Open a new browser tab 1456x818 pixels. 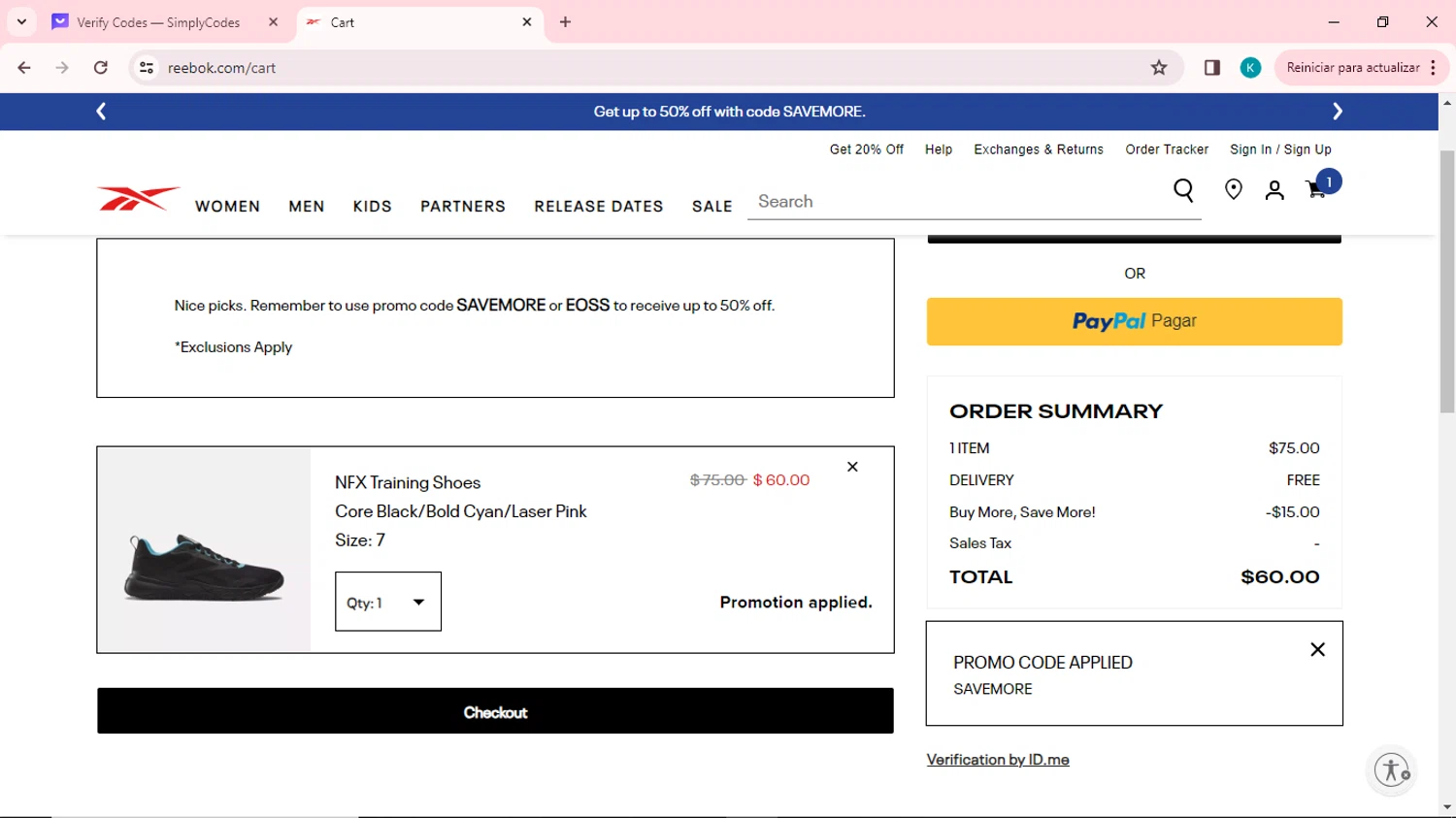click(x=565, y=21)
